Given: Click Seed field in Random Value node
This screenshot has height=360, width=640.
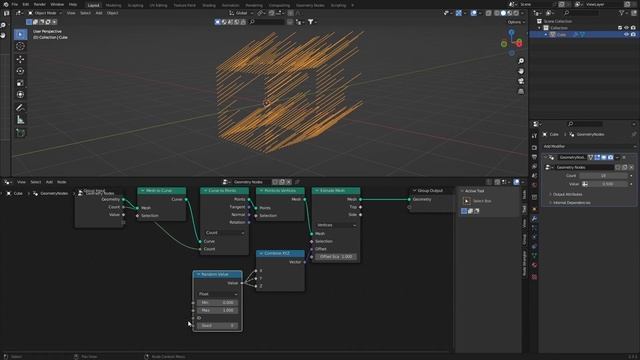Looking at the screenshot, I should tap(218, 326).
